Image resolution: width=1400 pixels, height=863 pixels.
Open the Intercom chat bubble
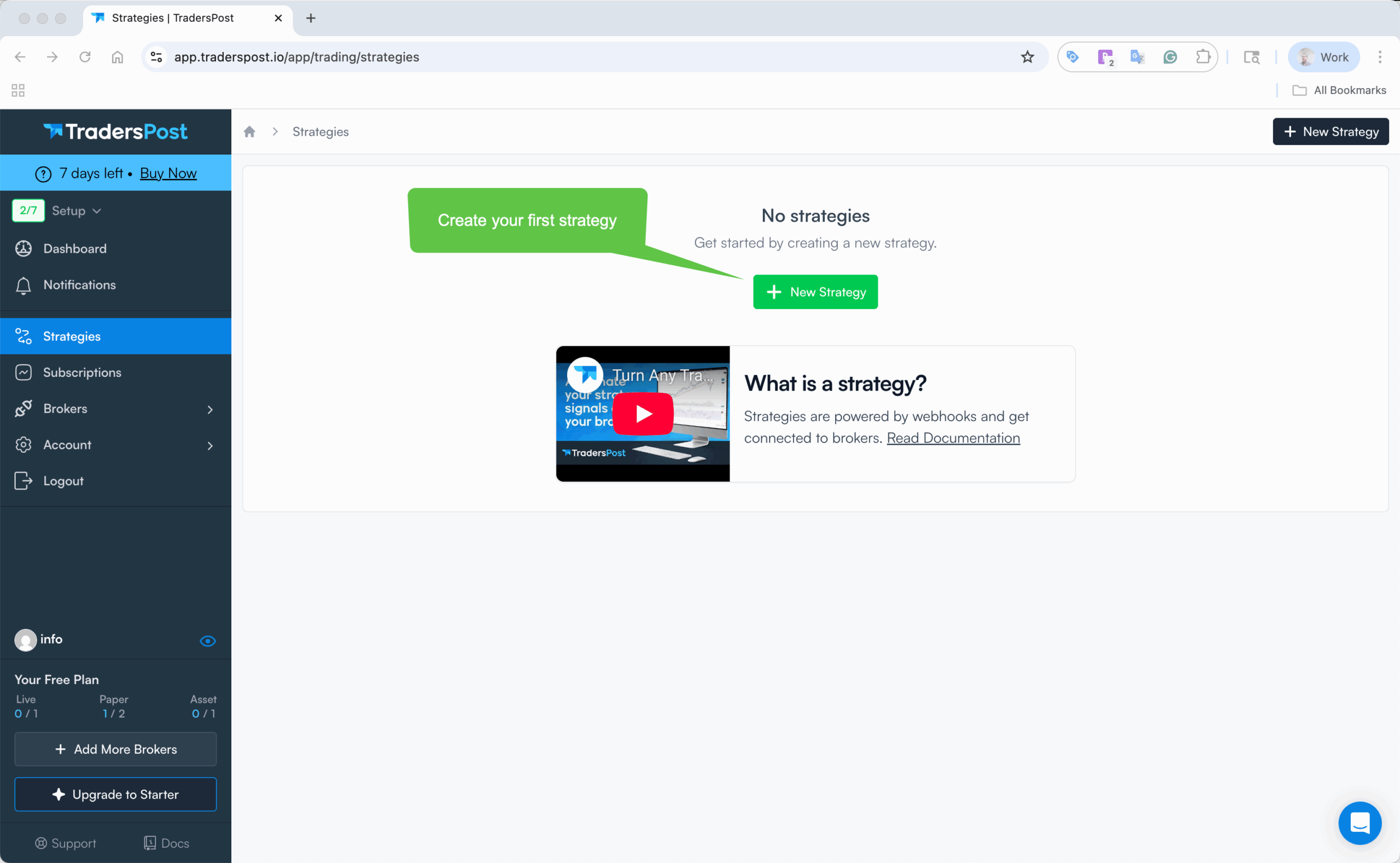[x=1360, y=823]
